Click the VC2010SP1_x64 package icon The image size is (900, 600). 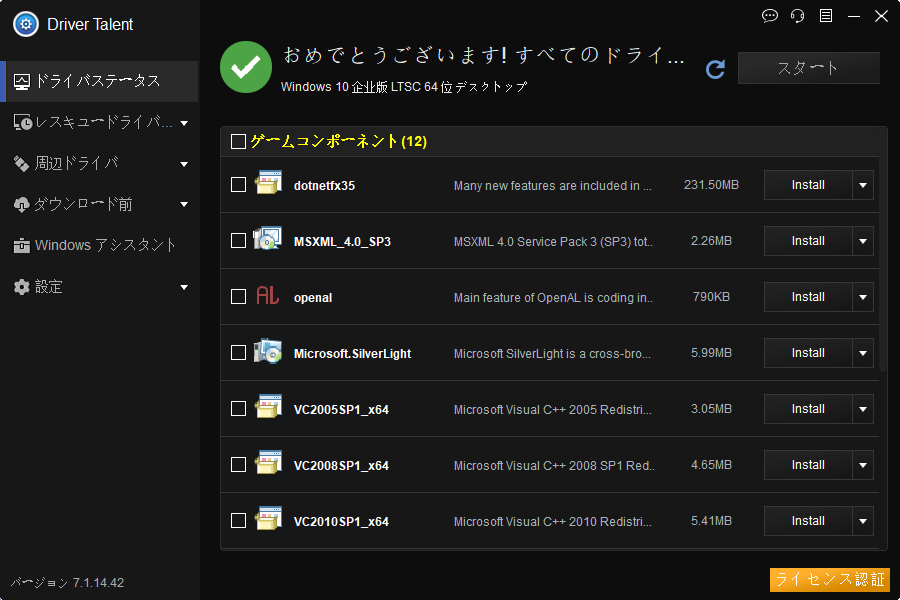pos(268,518)
